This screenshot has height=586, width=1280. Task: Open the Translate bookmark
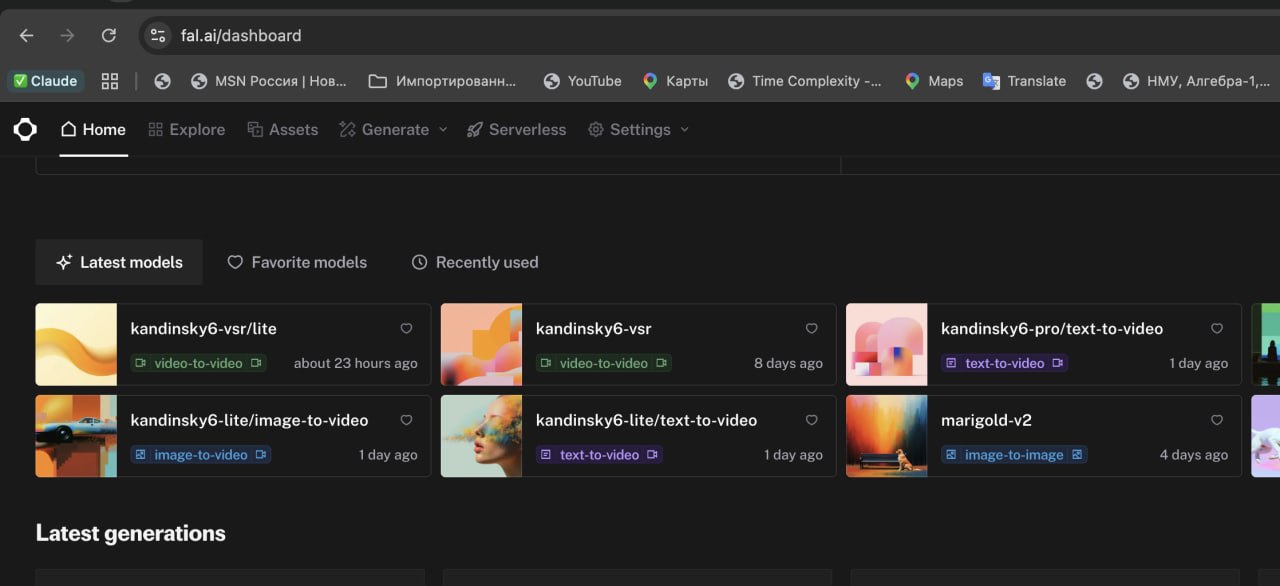point(1024,81)
